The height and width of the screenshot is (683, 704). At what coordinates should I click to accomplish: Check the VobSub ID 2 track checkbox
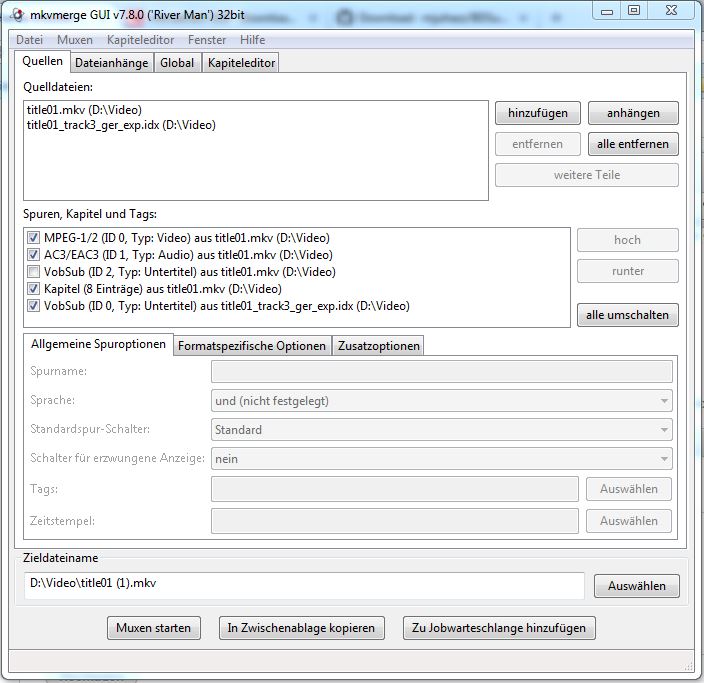click(x=33, y=272)
